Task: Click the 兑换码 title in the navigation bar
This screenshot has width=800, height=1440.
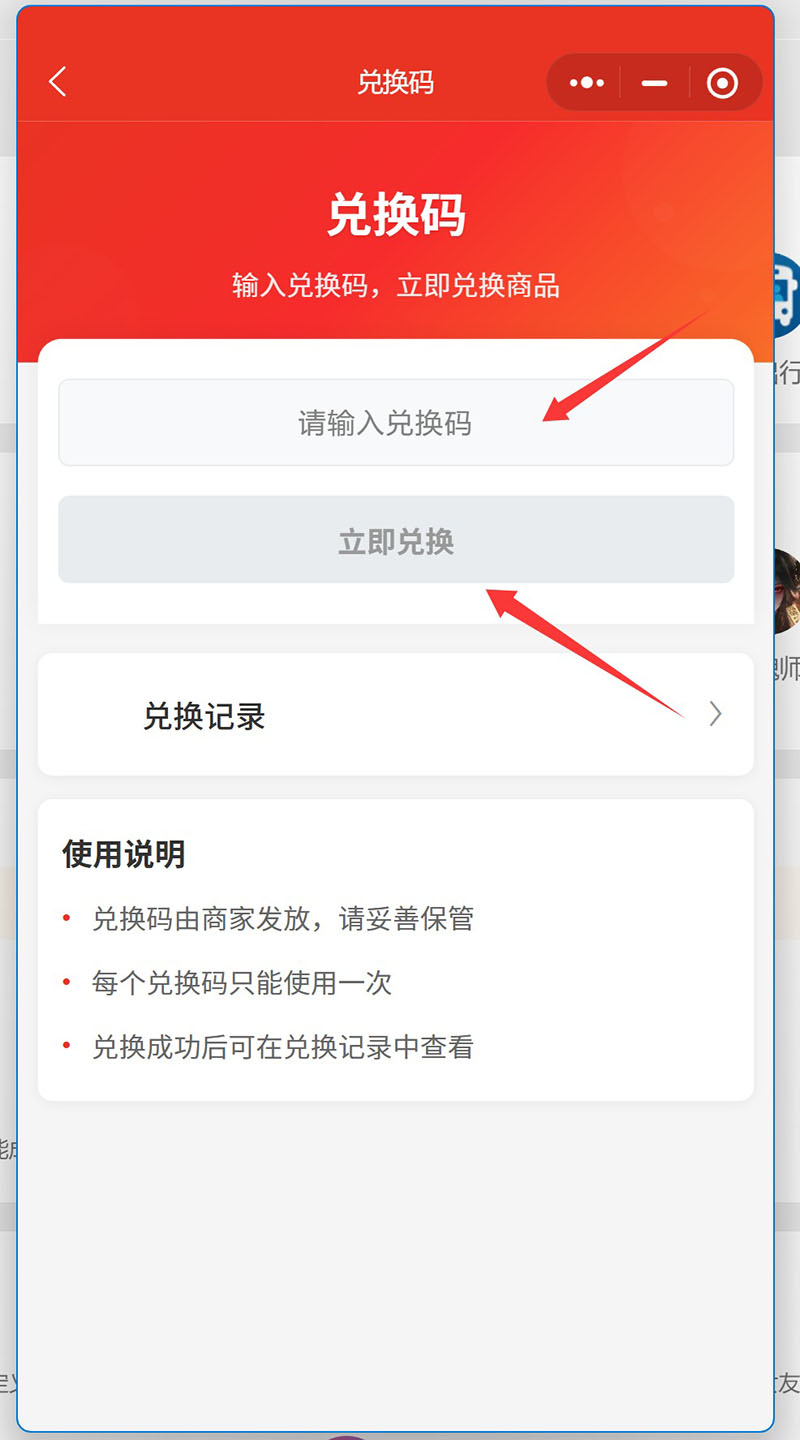Action: [x=396, y=83]
